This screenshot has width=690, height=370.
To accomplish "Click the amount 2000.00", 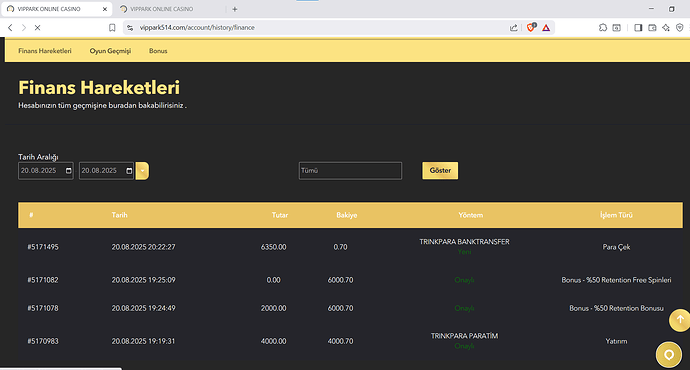I will coord(273,308).
